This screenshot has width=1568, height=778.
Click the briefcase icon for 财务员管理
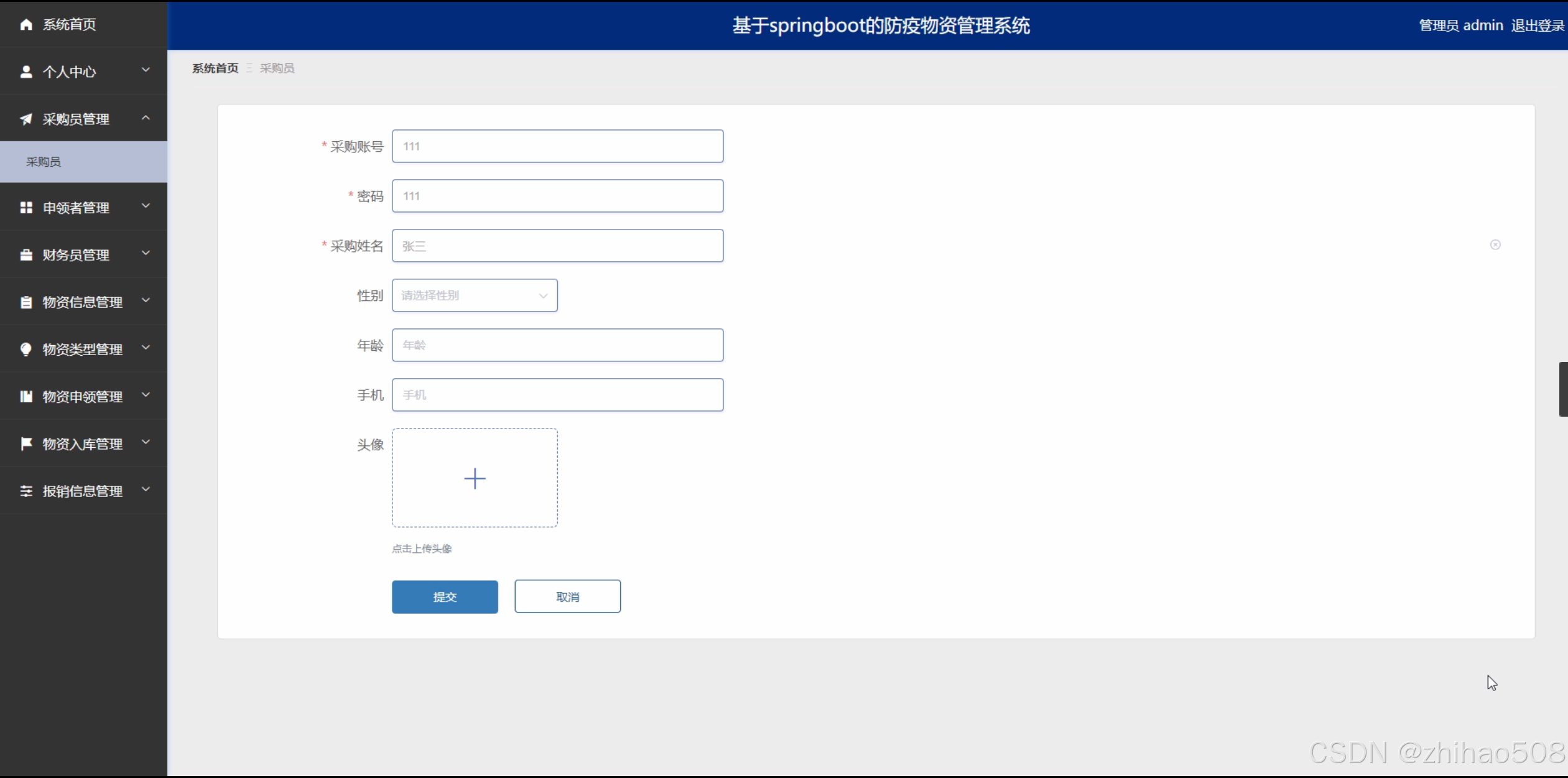(x=26, y=255)
